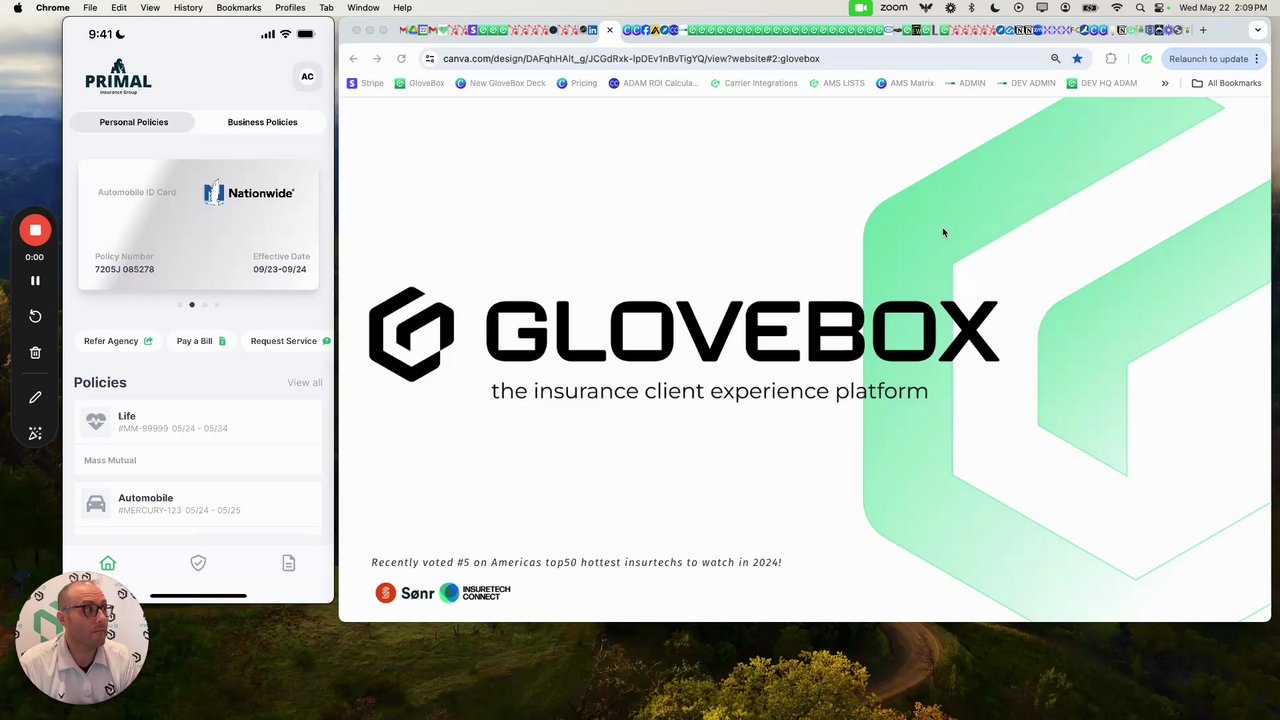The height and width of the screenshot is (720, 1280).
Task: View site information icon in the address bar
Action: click(430, 59)
